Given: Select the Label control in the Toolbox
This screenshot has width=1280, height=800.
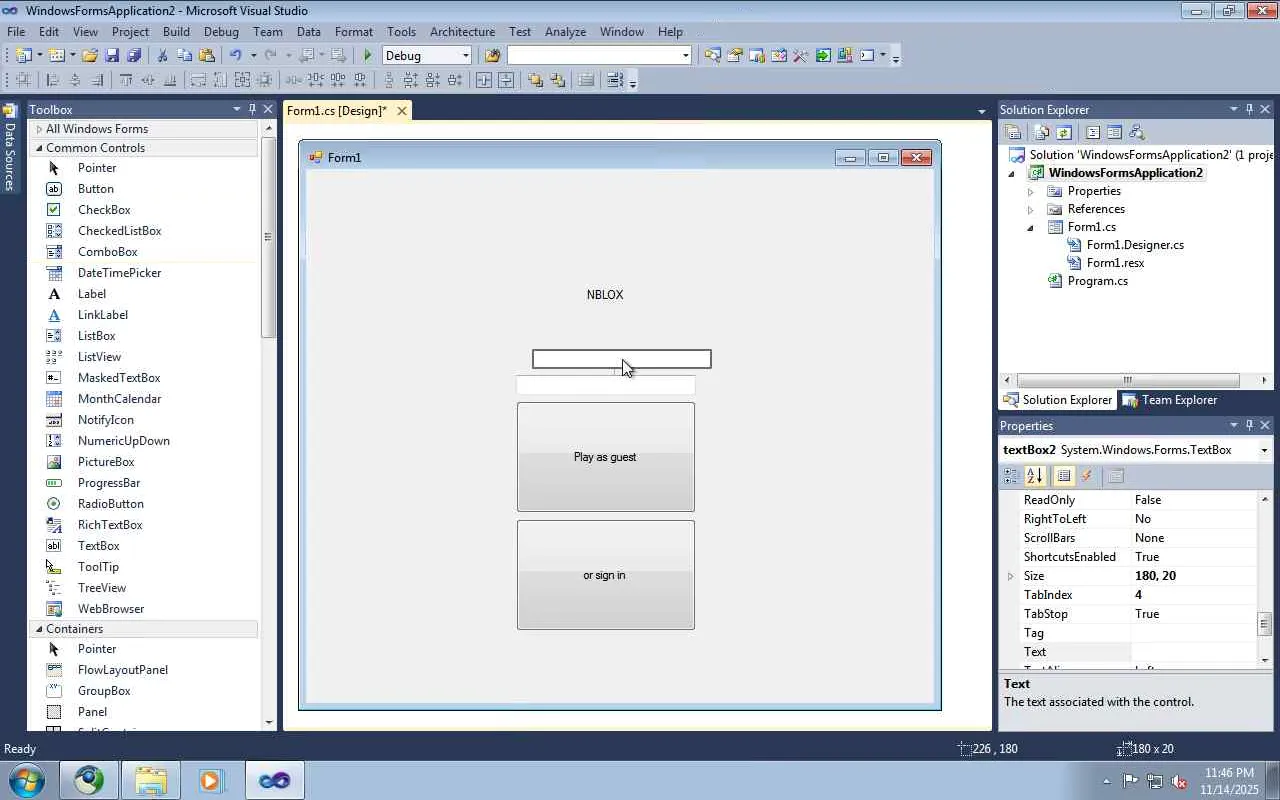Looking at the screenshot, I should coord(92,294).
